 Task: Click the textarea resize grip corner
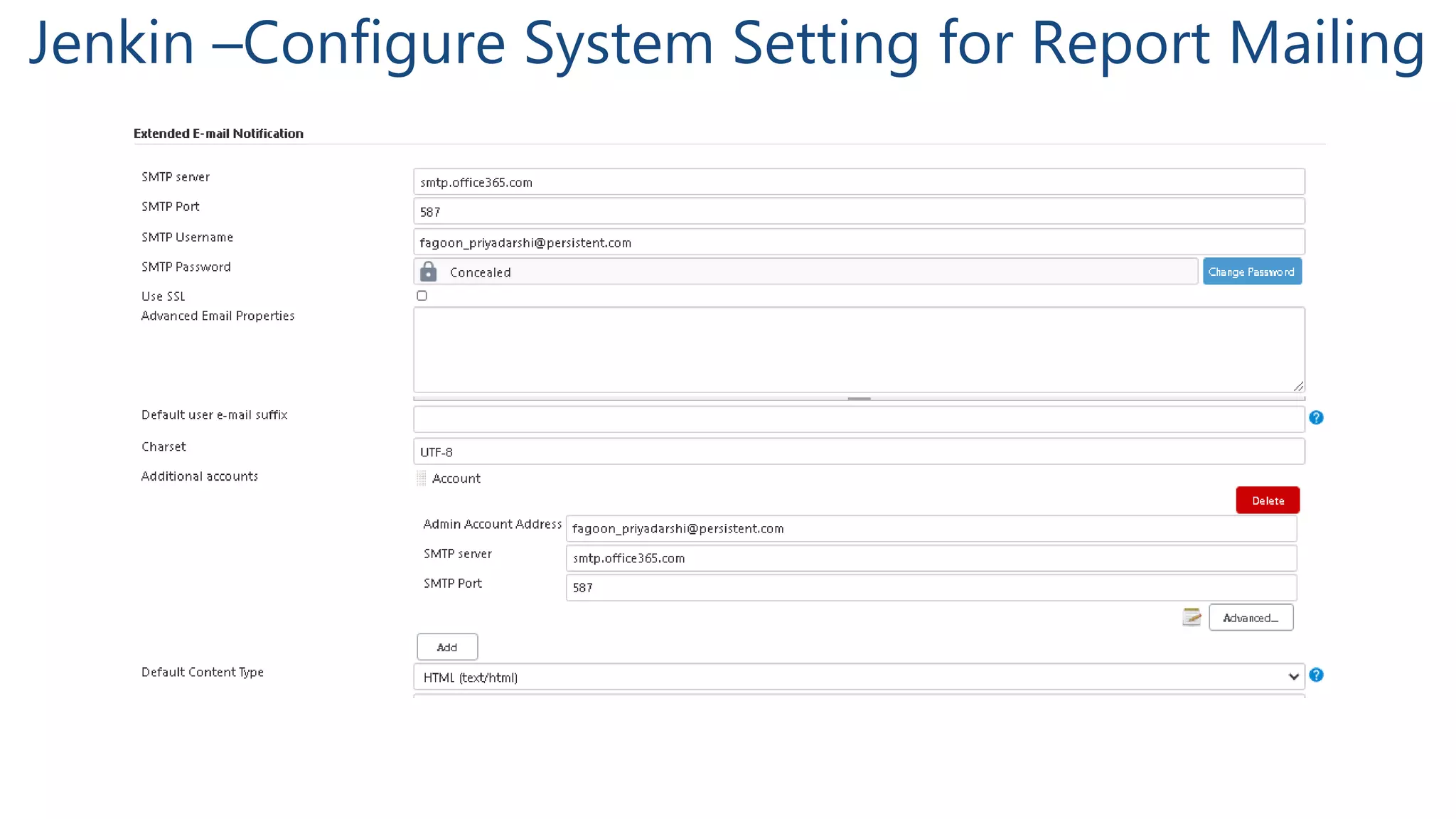pos(1298,386)
